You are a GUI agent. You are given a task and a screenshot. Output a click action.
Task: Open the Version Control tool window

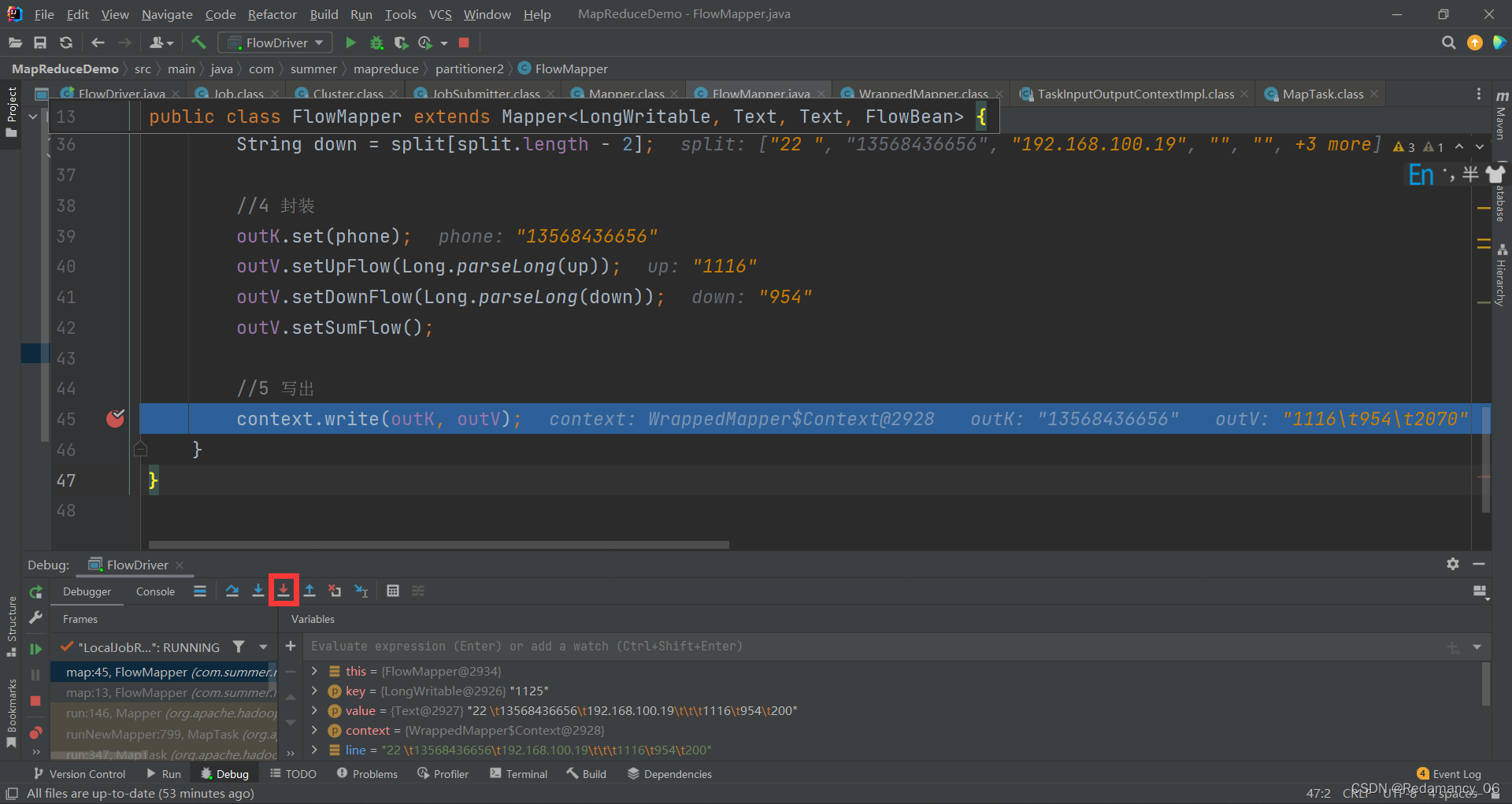(x=80, y=774)
